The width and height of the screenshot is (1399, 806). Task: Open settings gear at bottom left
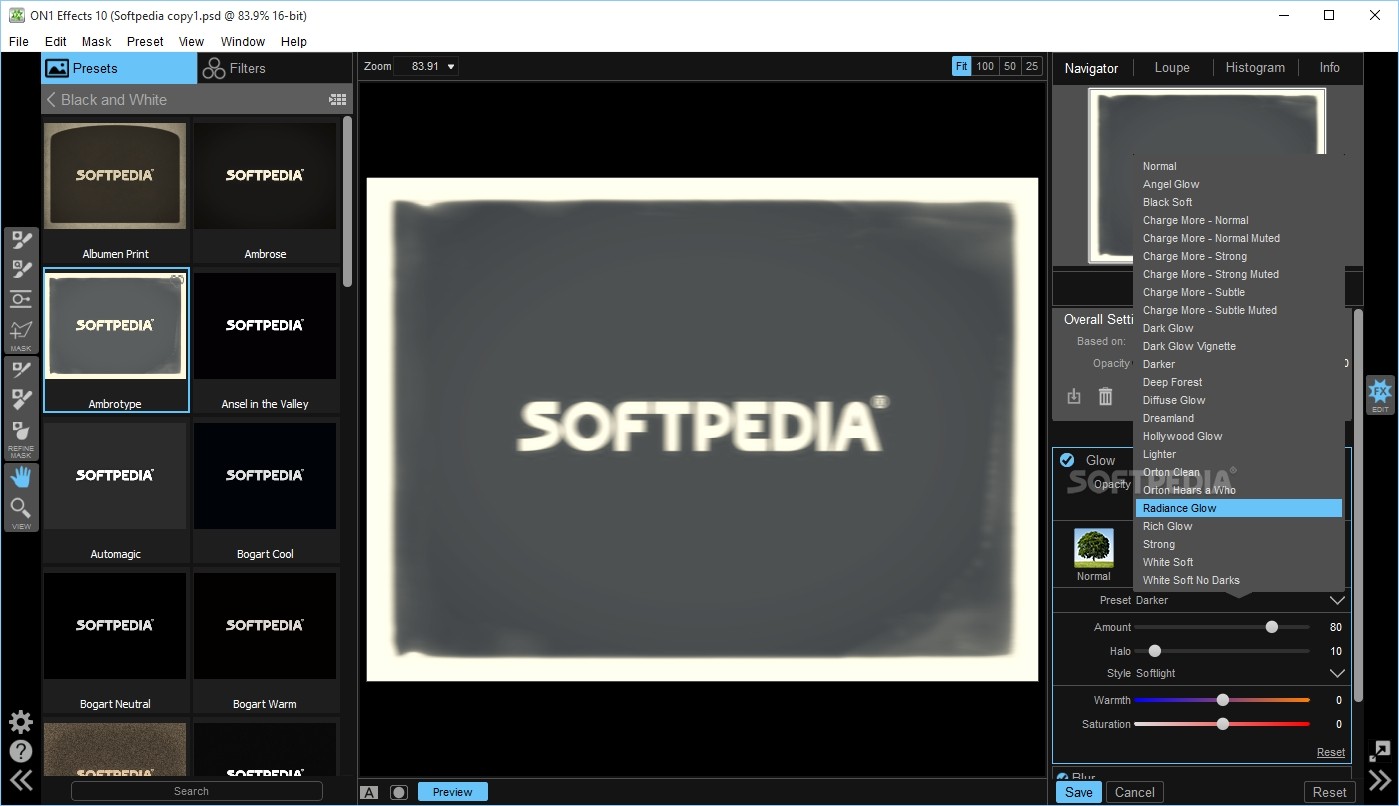[20, 722]
